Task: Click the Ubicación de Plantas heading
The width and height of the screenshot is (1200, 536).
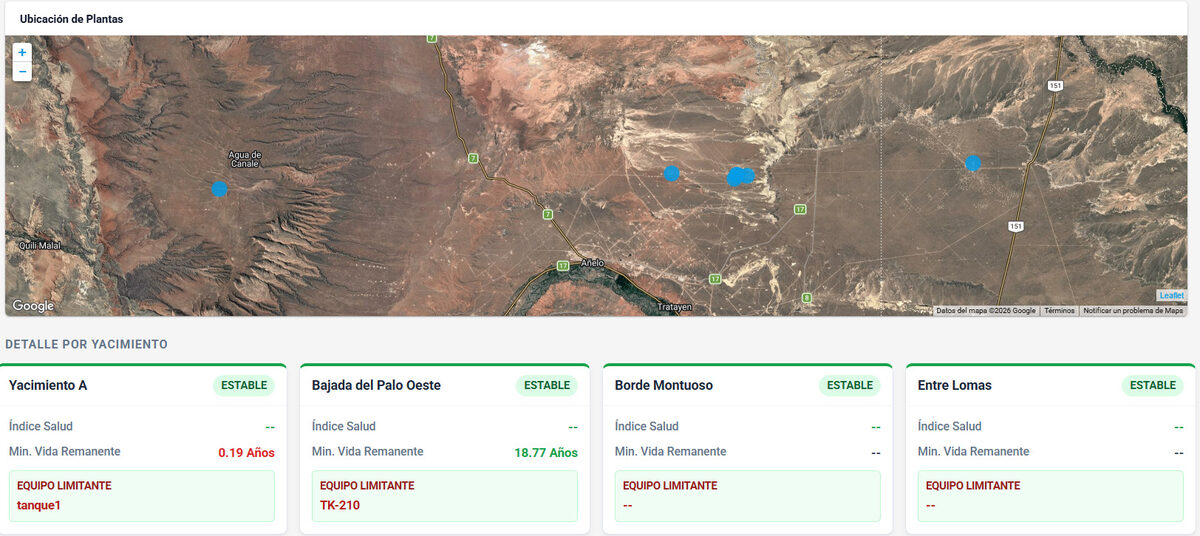Action: pos(72,19)
